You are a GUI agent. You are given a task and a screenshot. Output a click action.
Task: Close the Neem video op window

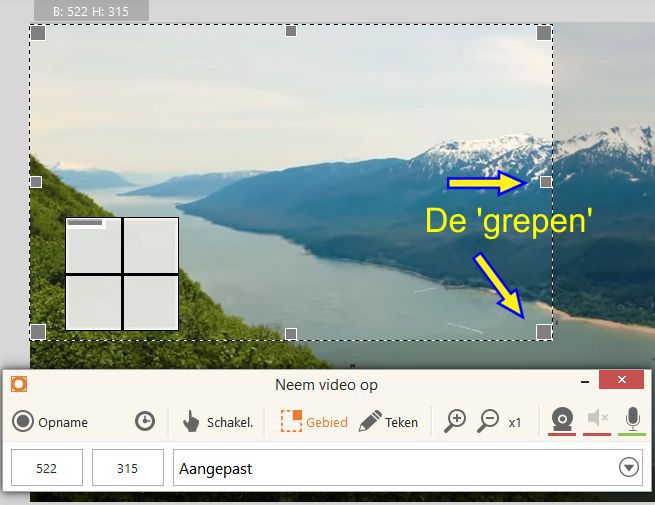point(621,379)
